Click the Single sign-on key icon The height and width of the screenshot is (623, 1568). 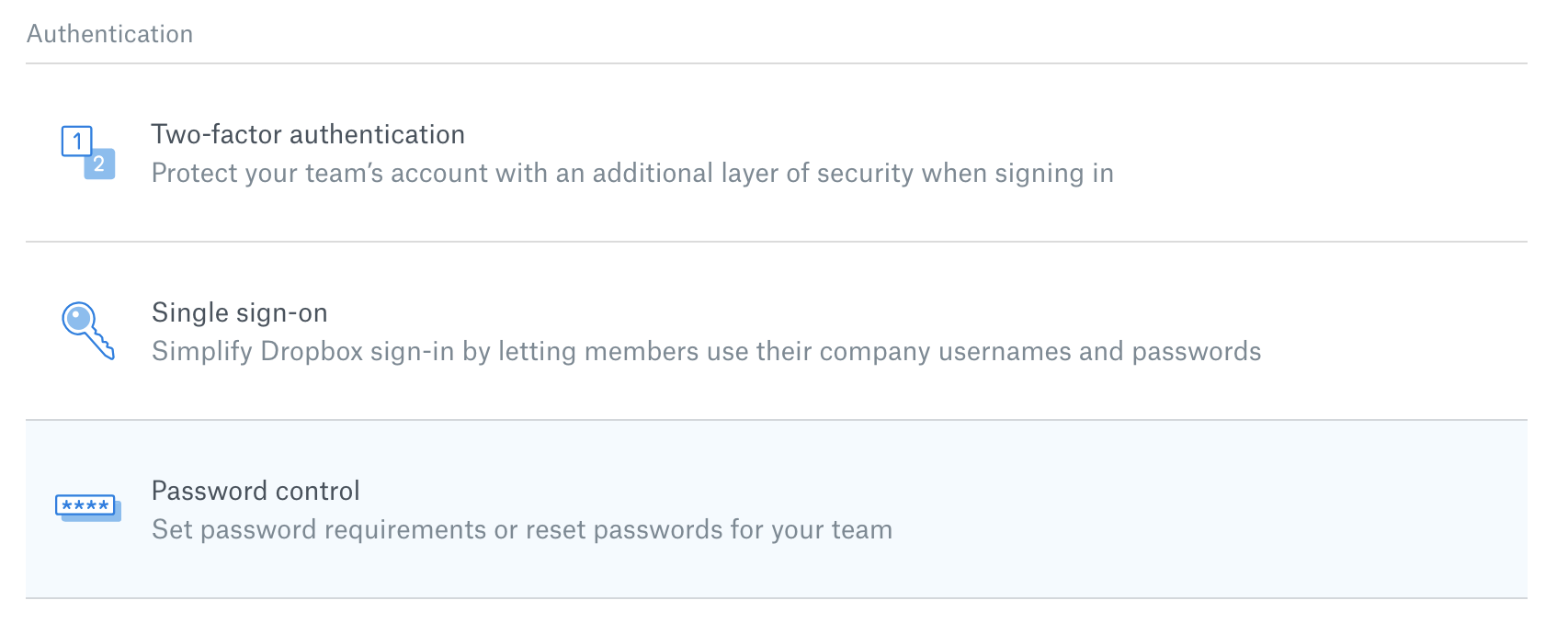pos(87,330)
